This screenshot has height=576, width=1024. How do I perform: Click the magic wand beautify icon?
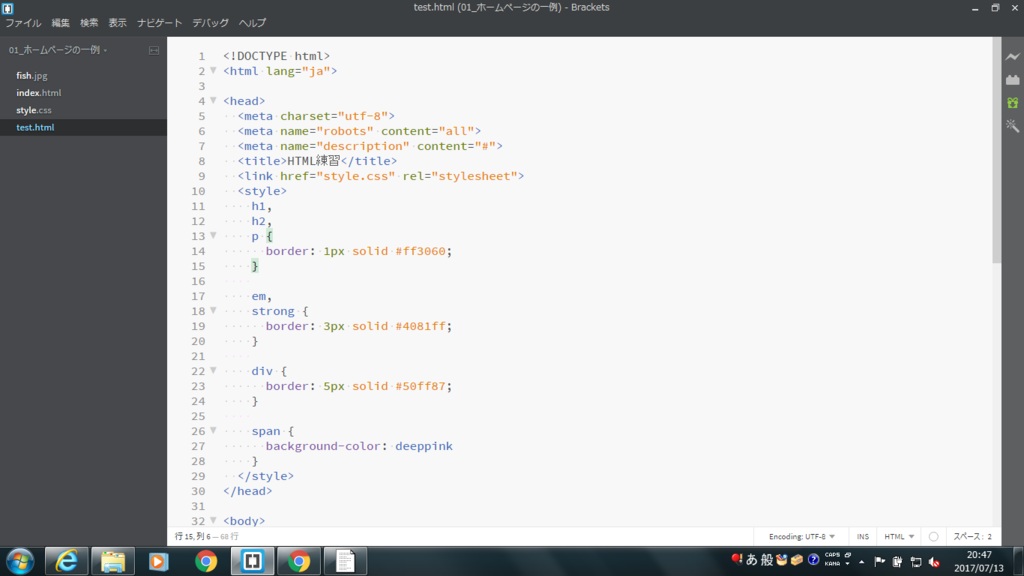tap(1012, 125)
